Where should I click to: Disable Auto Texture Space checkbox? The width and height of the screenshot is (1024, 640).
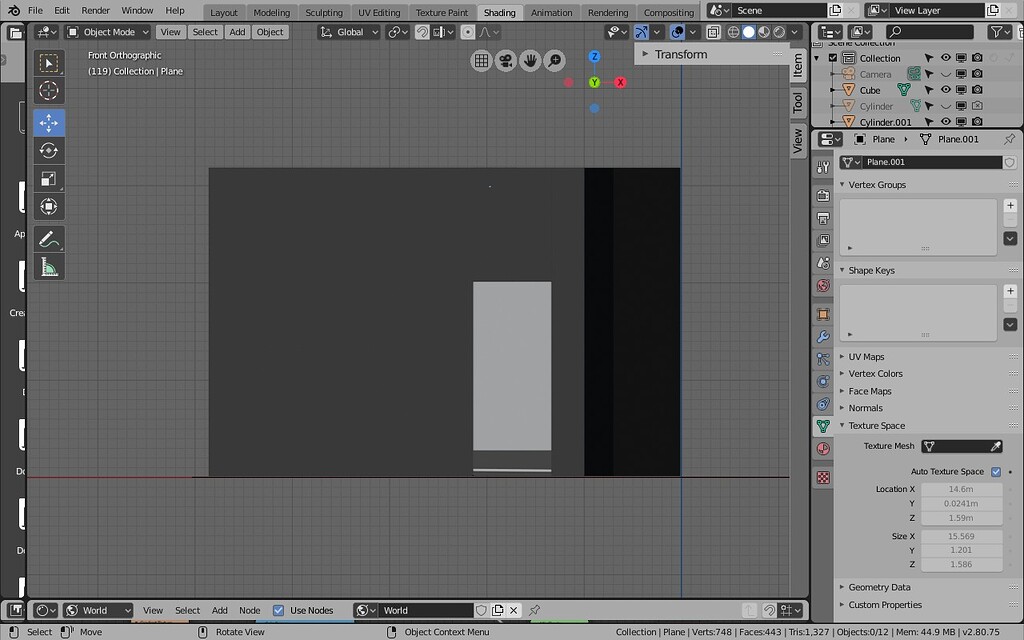[996, 472]
